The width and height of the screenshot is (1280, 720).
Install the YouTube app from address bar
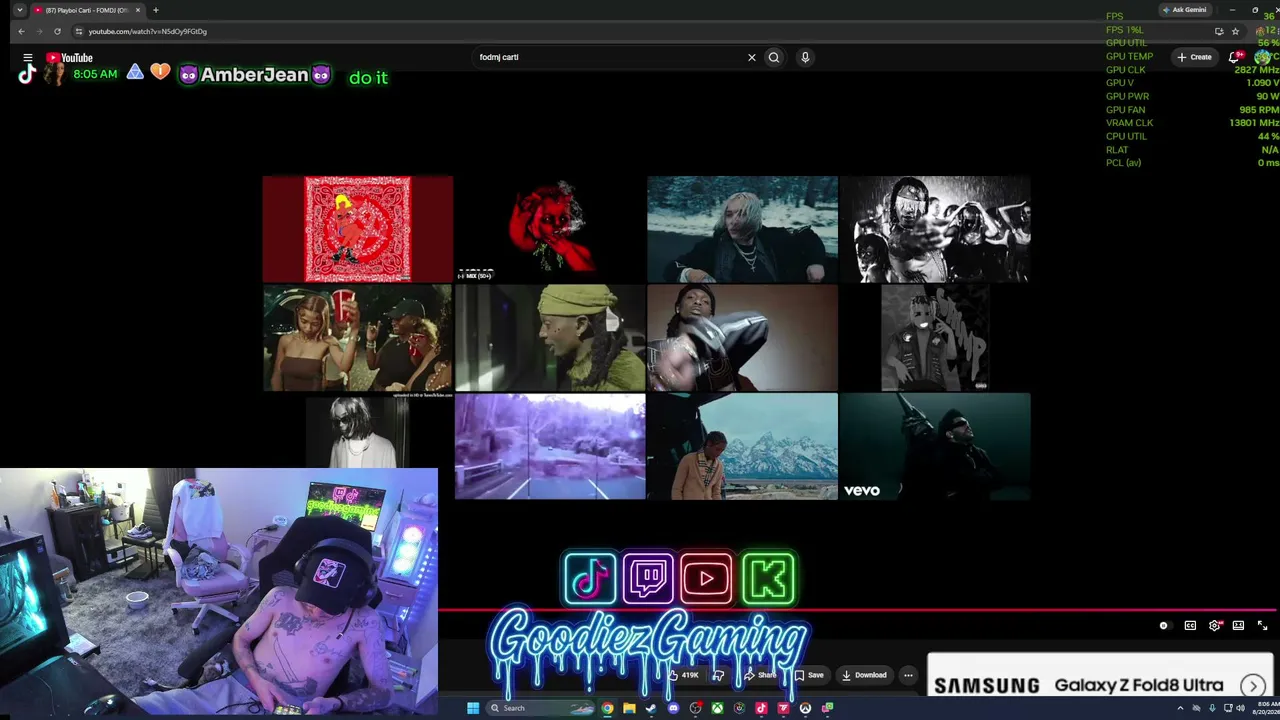point(1219,31)
